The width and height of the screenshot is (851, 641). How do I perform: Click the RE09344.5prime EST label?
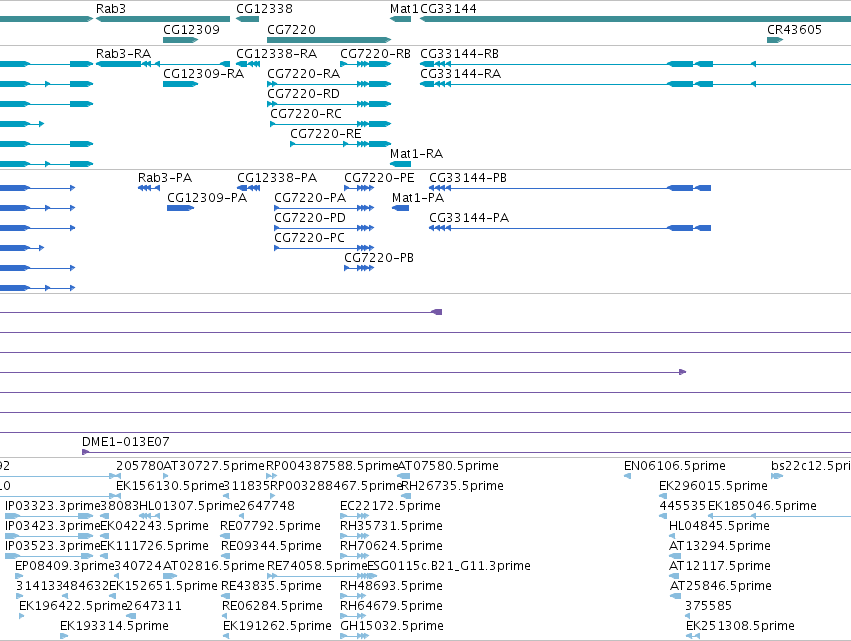pyautogui.click(x=271, y=547)
